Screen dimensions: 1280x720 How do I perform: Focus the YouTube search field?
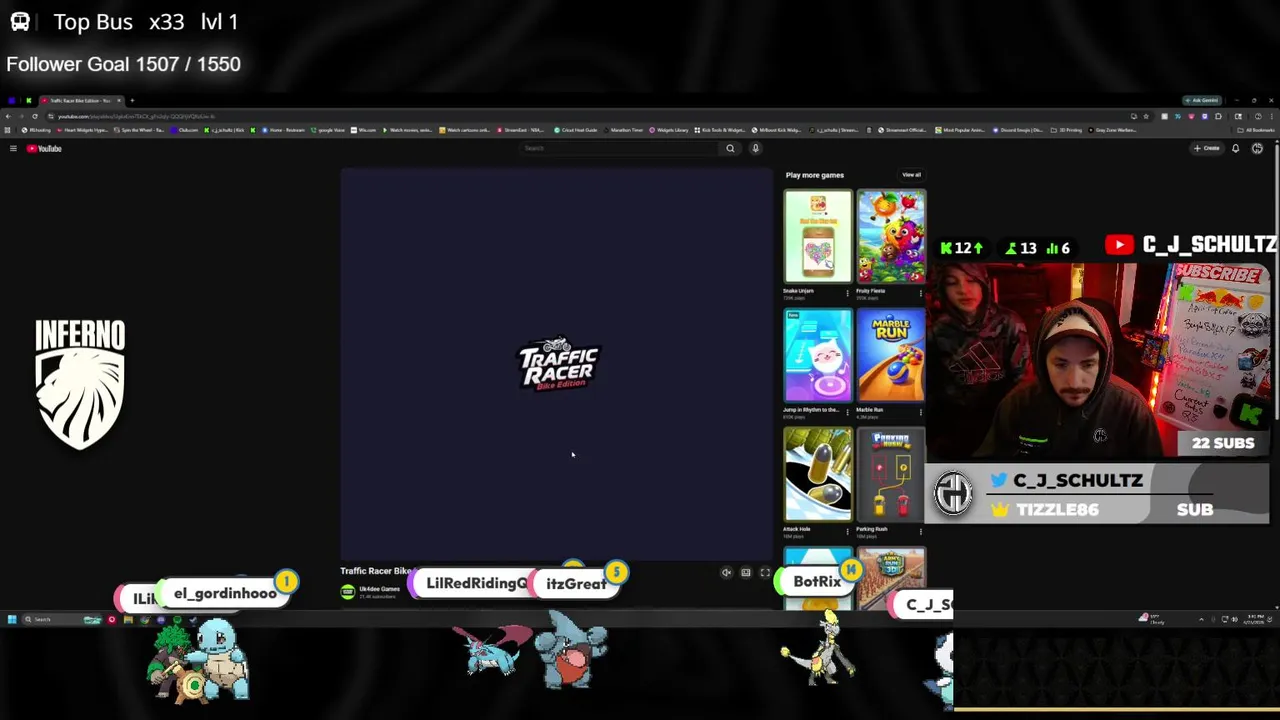[620, 148]
